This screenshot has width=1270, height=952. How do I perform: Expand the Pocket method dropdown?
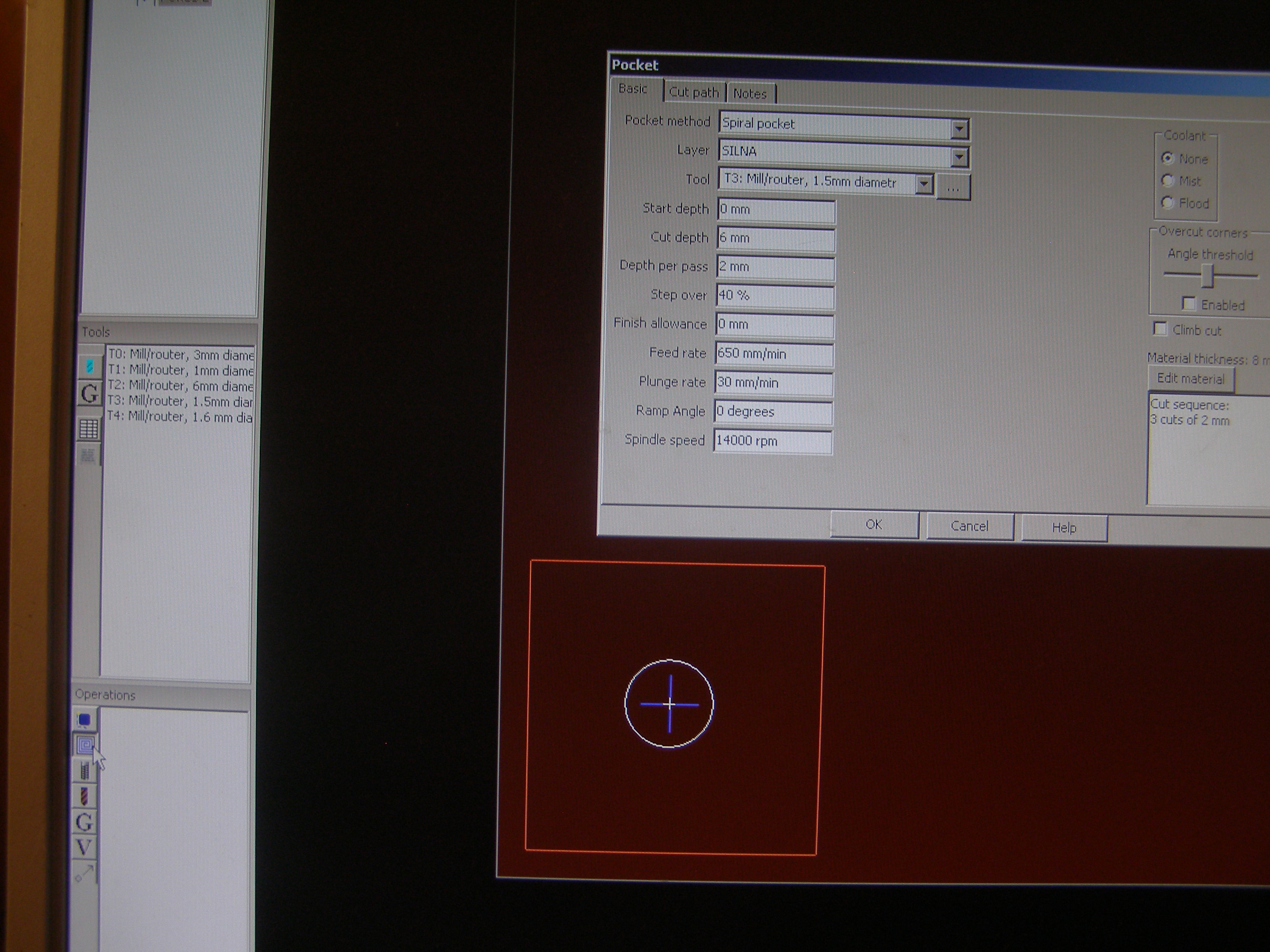959,129
